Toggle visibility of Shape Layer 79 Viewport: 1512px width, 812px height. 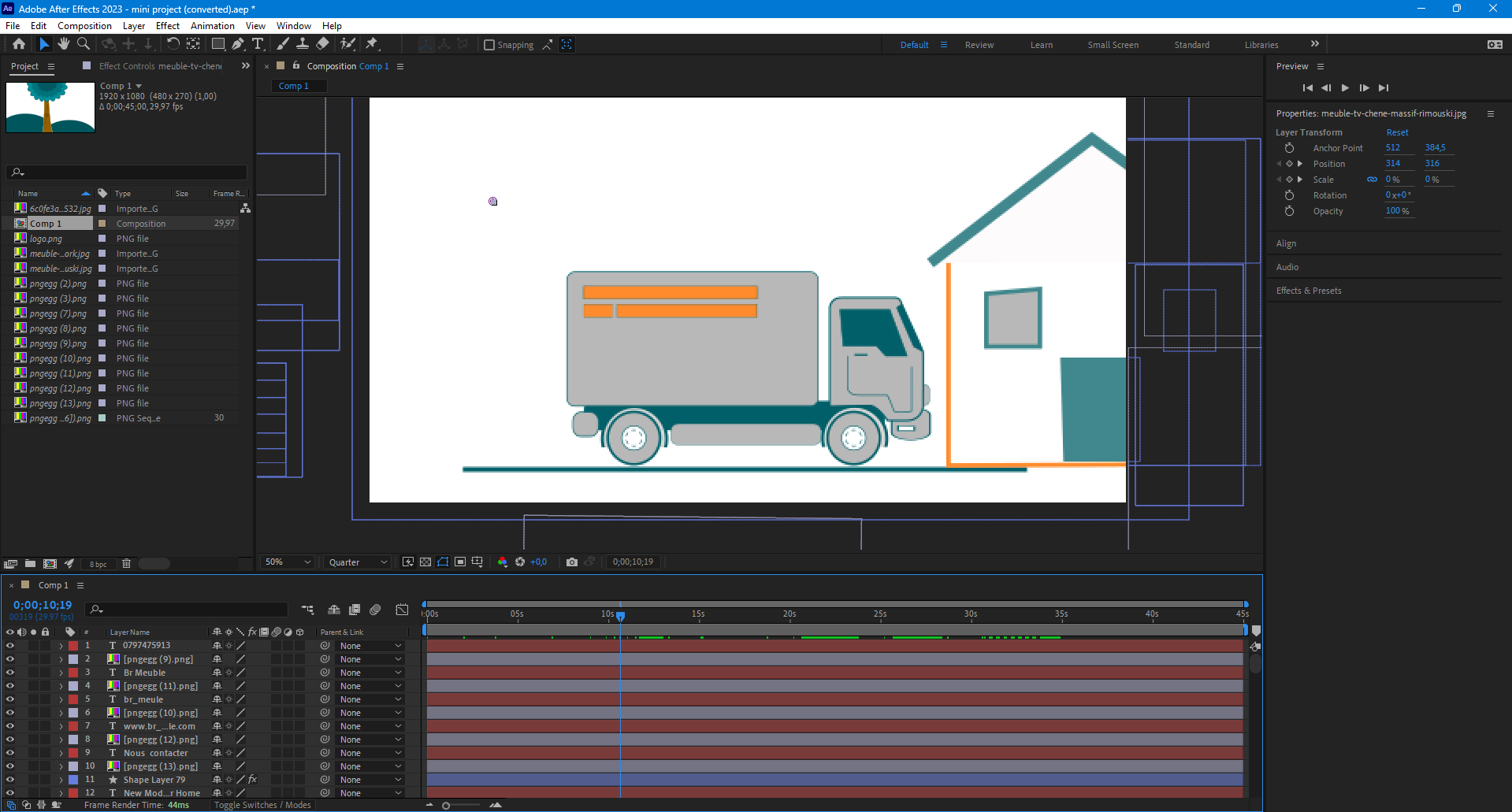pyautogui.click(x=10, y=780)
